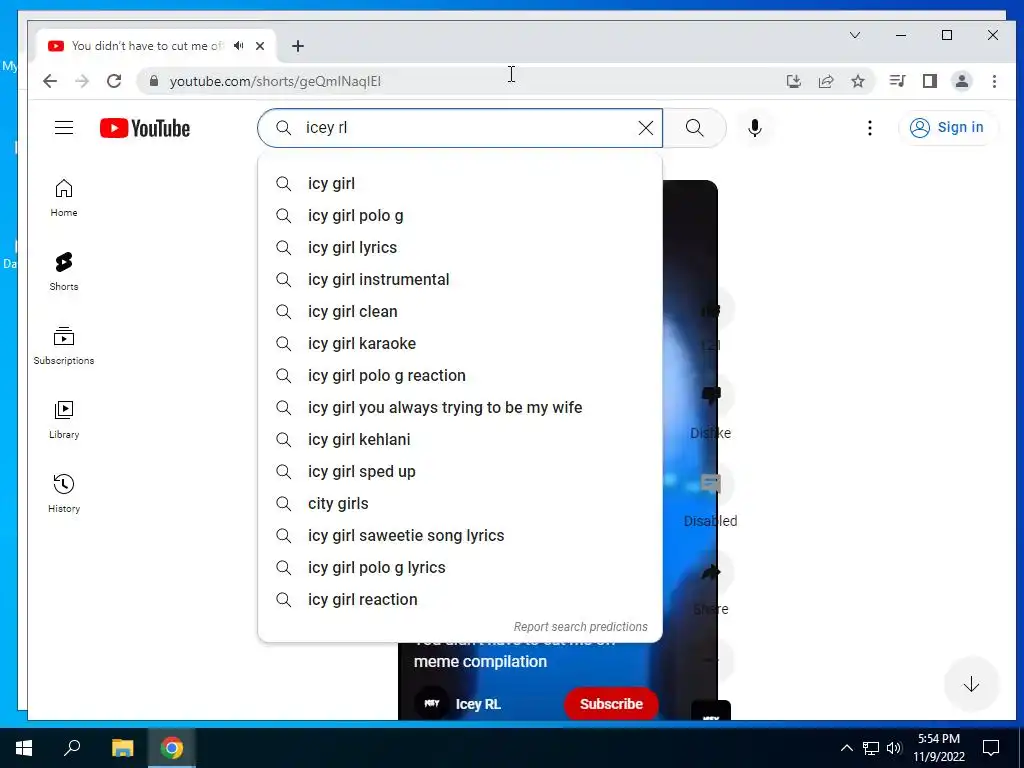Choose the 'icy girl karaoke' suggestion
Image resolution: width=1024 pixels, height=768 pixels.
(x=460, y=344)
